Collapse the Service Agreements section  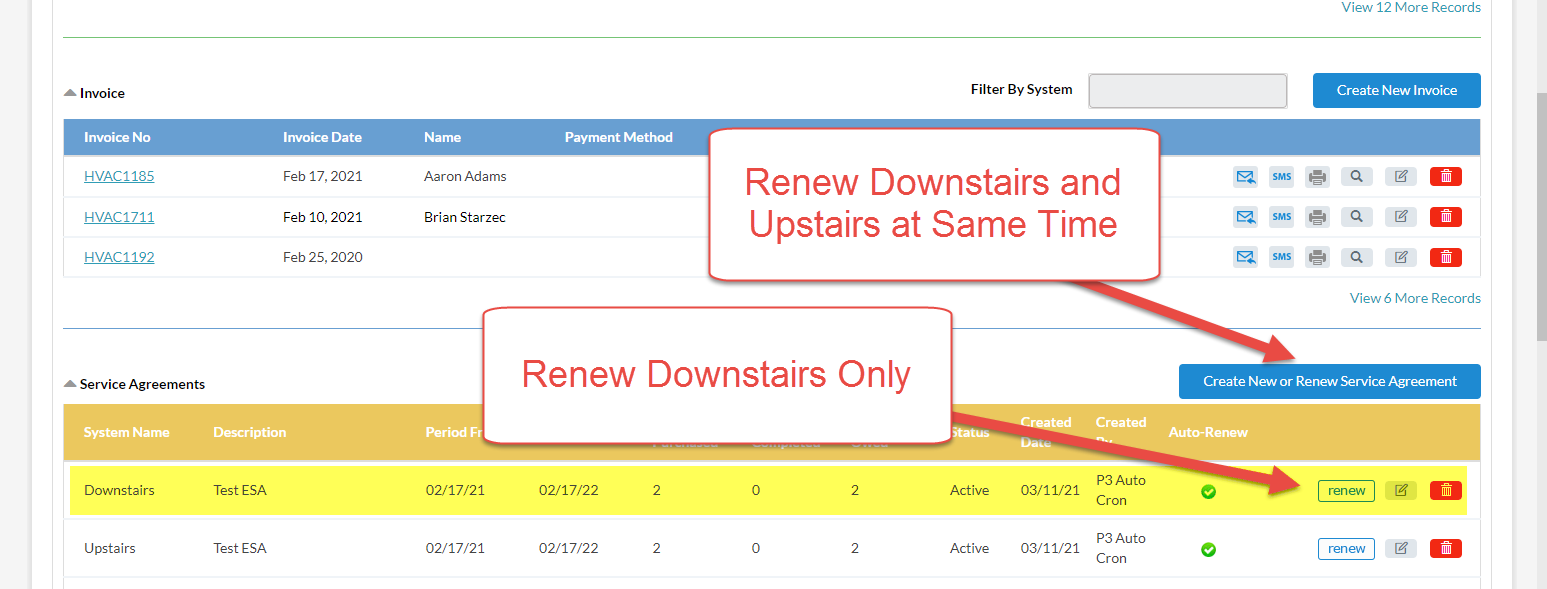[70, 384]
